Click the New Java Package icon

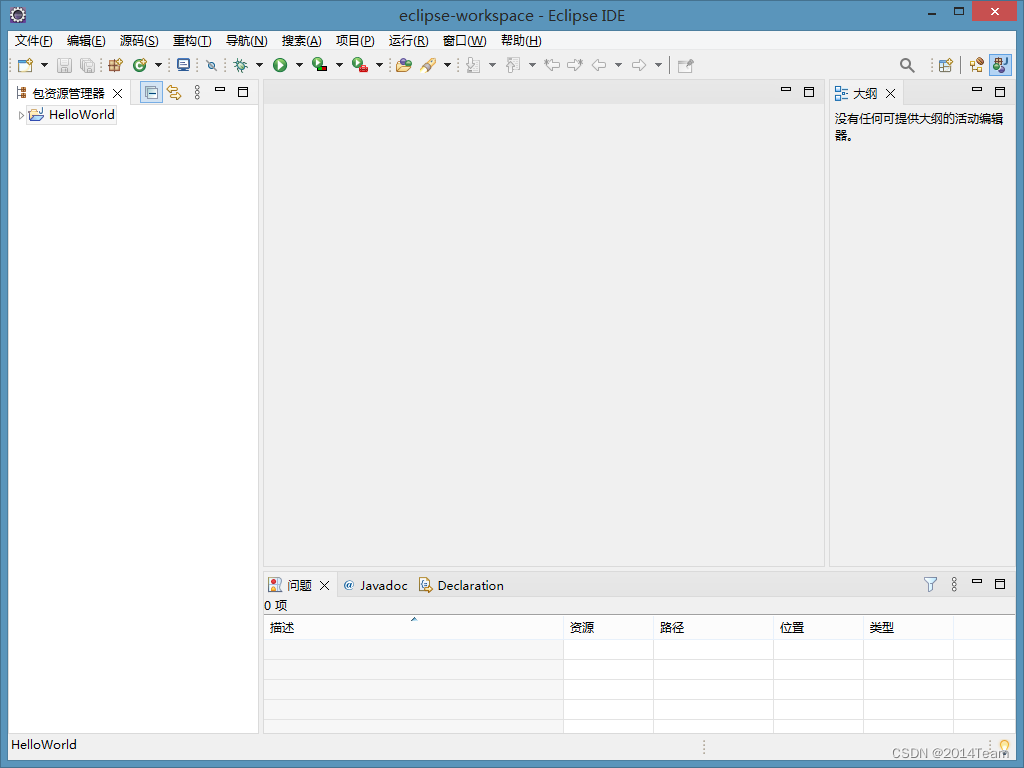click(x=115, y=65)
